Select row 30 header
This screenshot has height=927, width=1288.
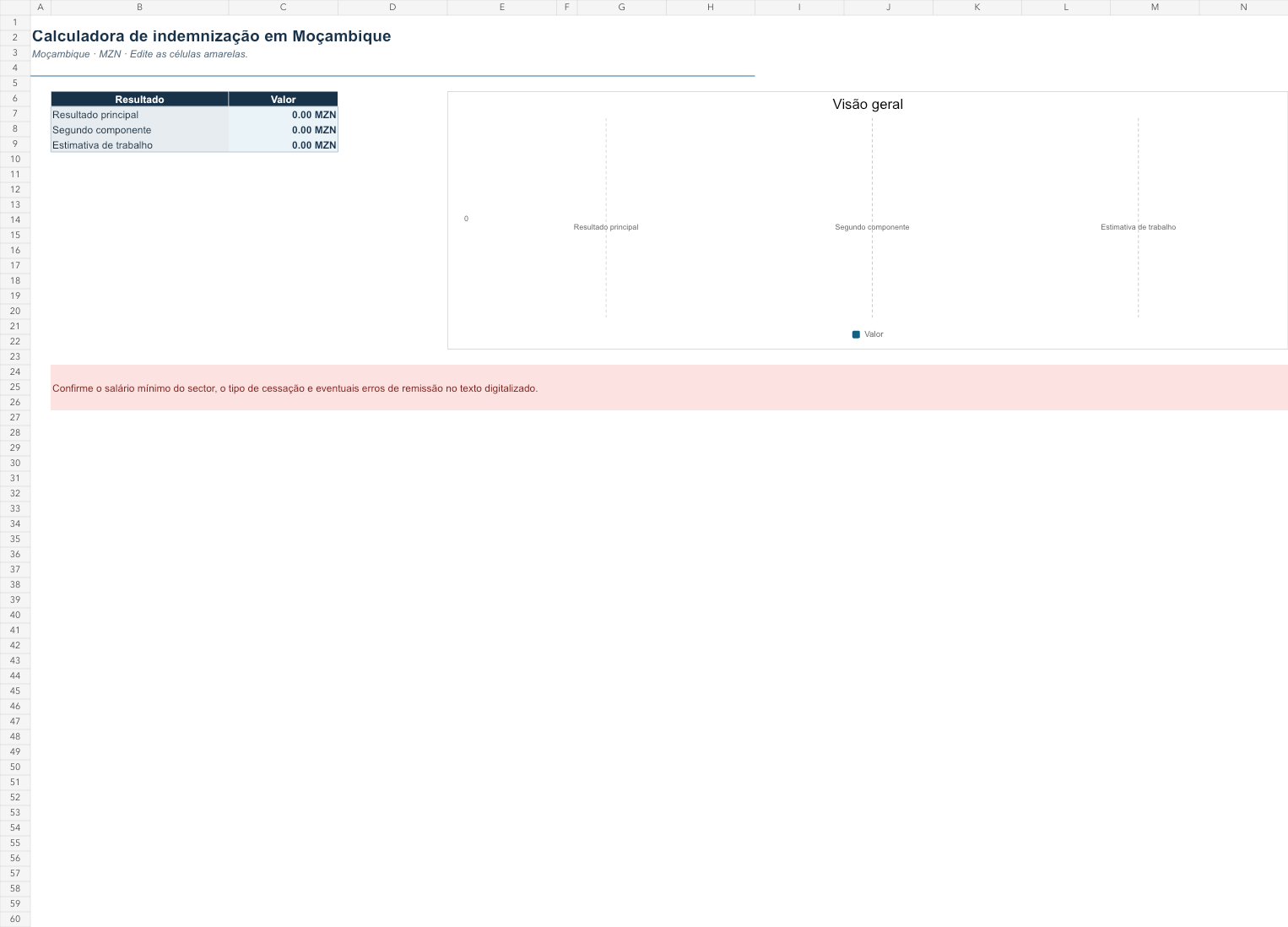point(15,463)
